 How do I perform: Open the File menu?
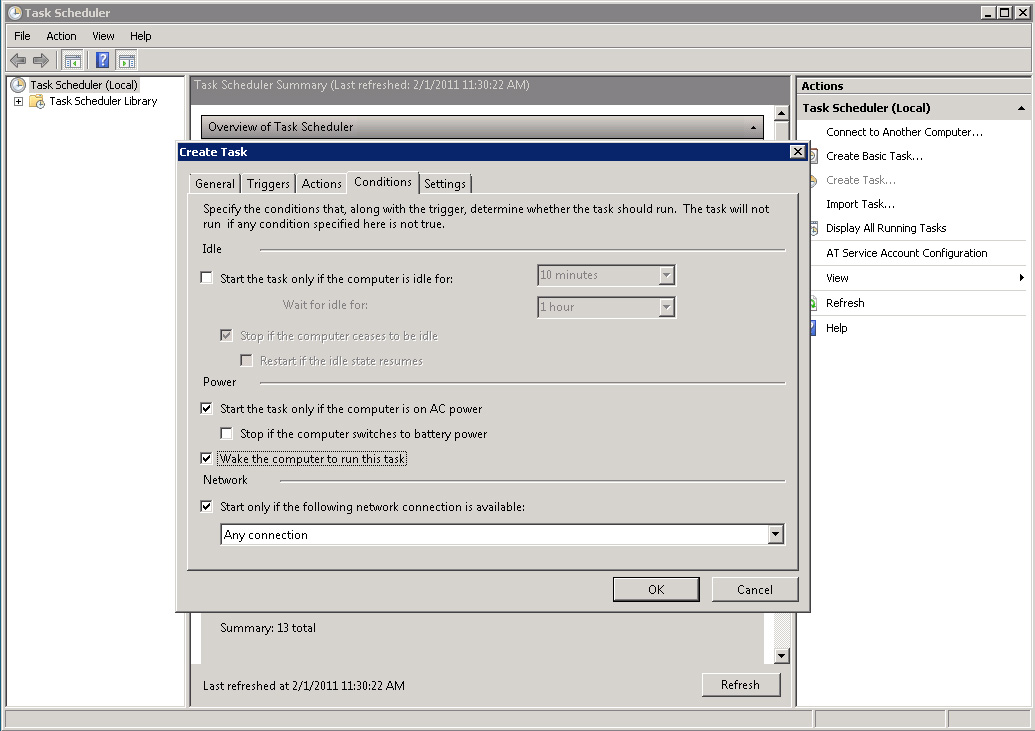pos(22,36)
